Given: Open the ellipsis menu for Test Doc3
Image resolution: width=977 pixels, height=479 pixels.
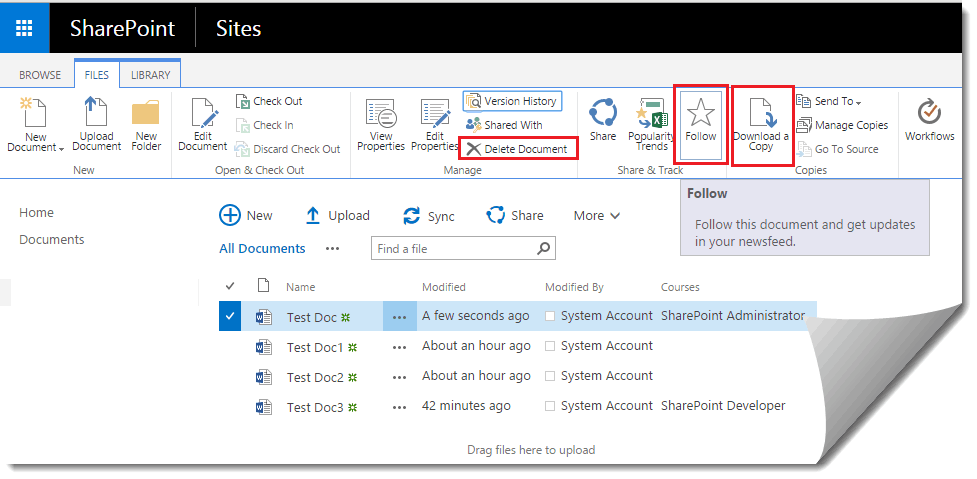Looking at the screenshot, I should [x=399, y=407].
